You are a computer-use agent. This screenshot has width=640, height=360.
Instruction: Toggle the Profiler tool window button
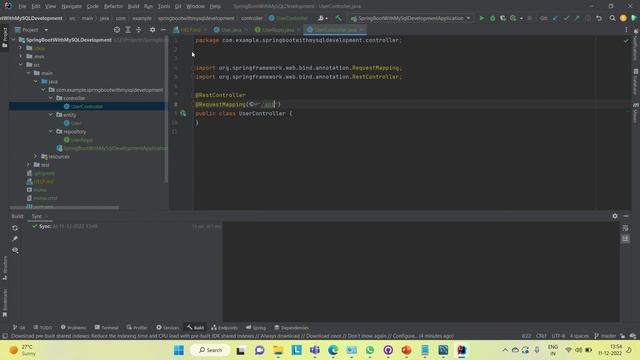[137, 328]
